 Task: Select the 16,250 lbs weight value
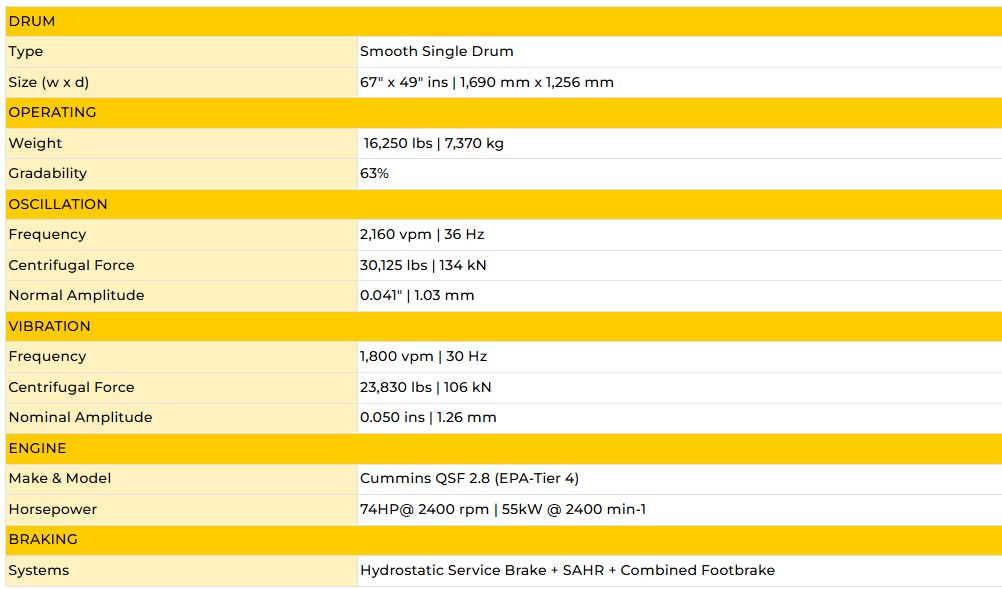pyautogui.click(x=399, y=143)
